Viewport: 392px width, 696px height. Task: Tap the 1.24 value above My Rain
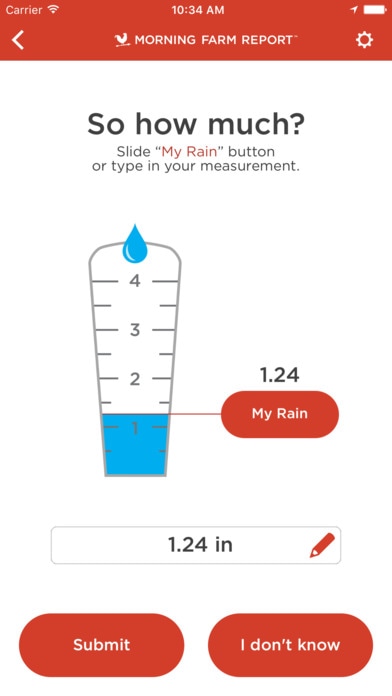[x=280, y=375]
